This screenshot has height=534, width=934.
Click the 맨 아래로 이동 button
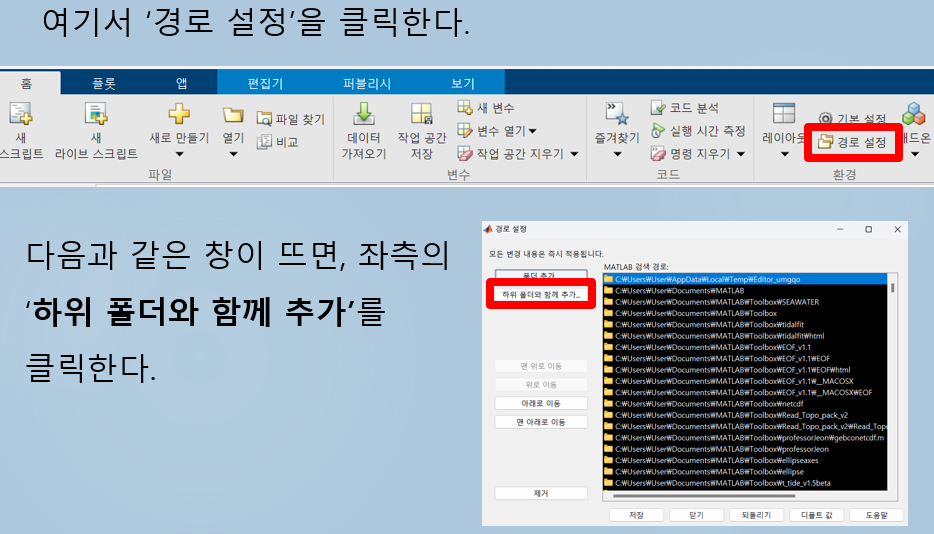(541, 422)
